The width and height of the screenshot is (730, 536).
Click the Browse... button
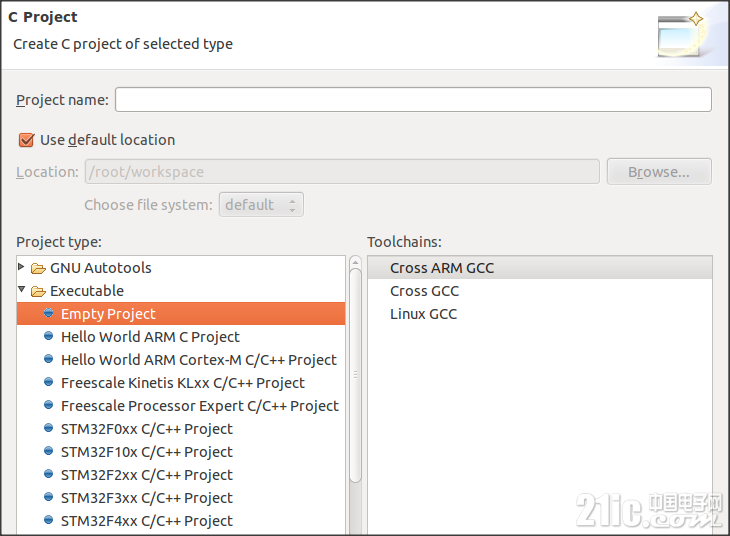(x=659, y=171)
